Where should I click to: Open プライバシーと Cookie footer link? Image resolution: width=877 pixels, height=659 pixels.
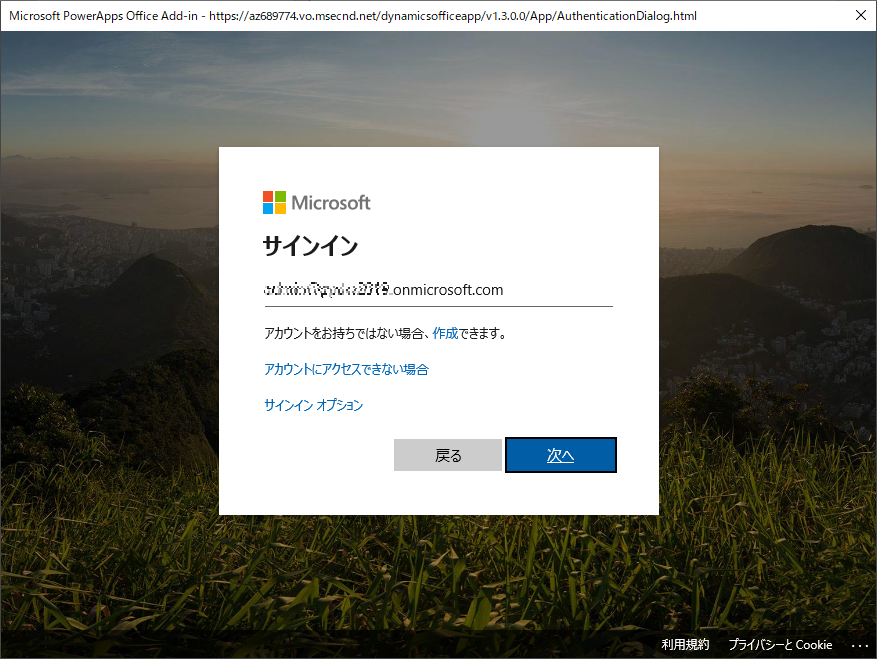point(780,644)
